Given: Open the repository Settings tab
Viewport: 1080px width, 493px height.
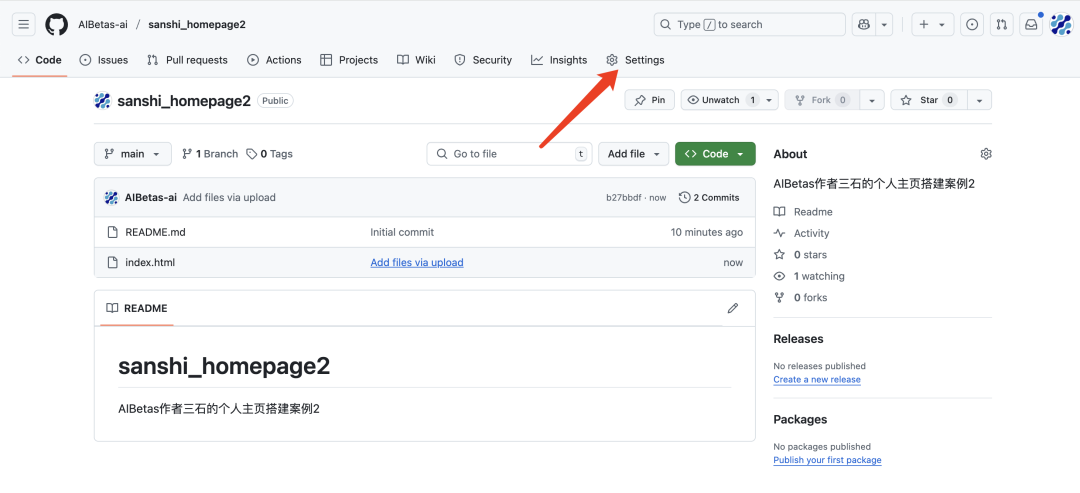Looking at the screenshot, I should point(635,60).
